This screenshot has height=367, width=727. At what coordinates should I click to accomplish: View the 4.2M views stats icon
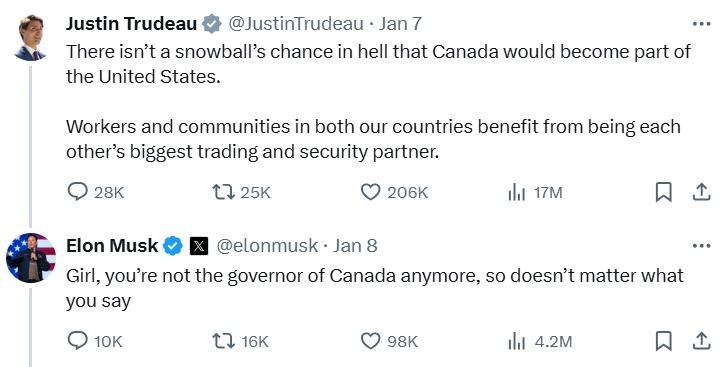click(517, 342)
